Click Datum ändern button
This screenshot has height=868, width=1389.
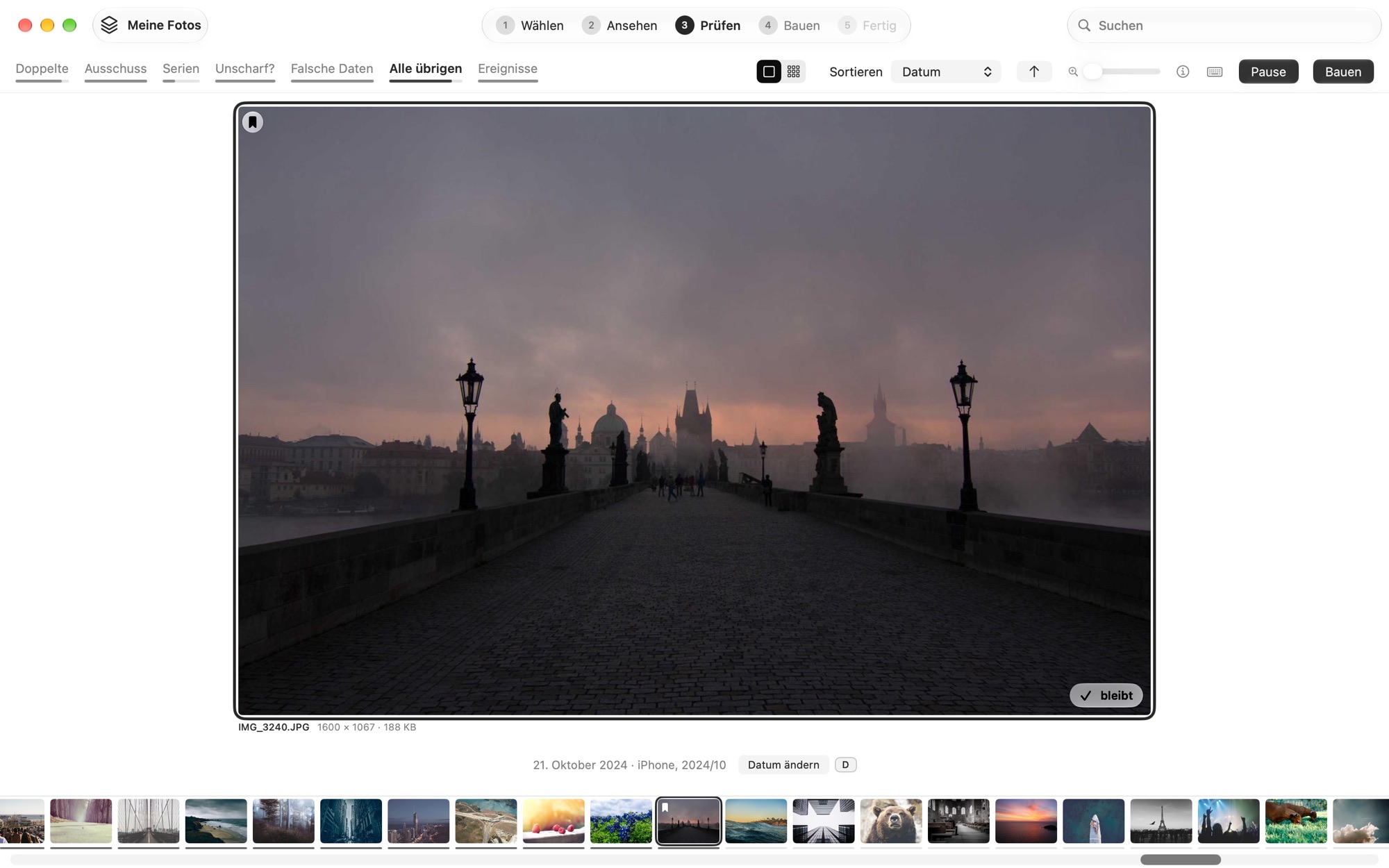783,765
